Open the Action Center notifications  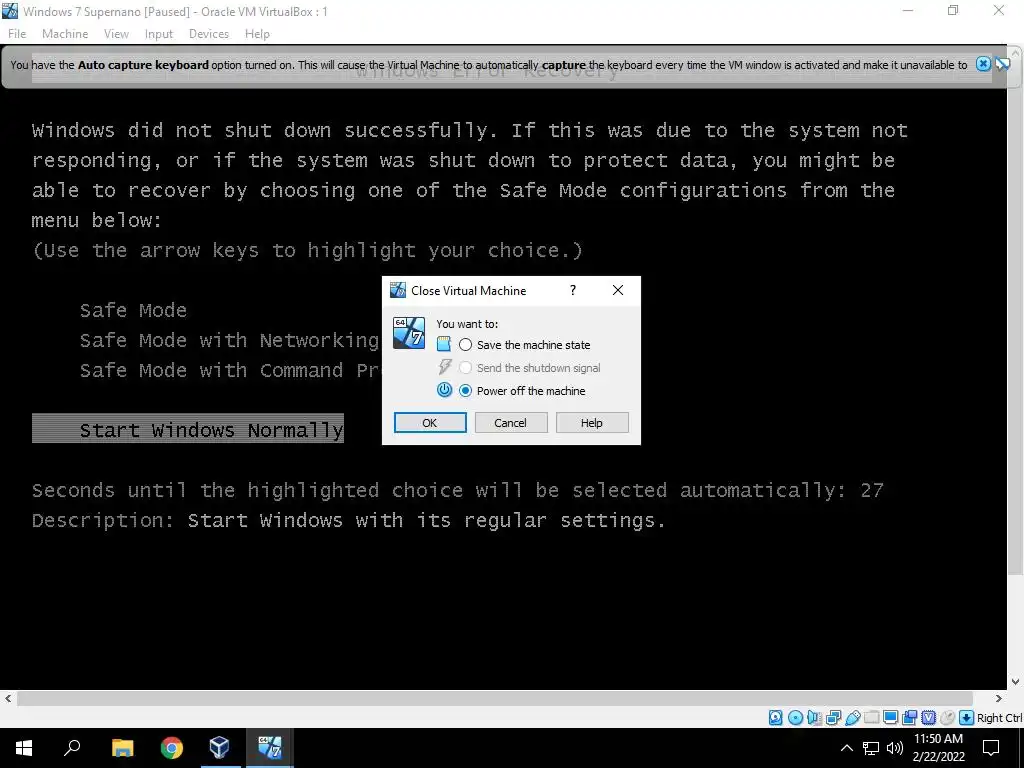point(991,748)
